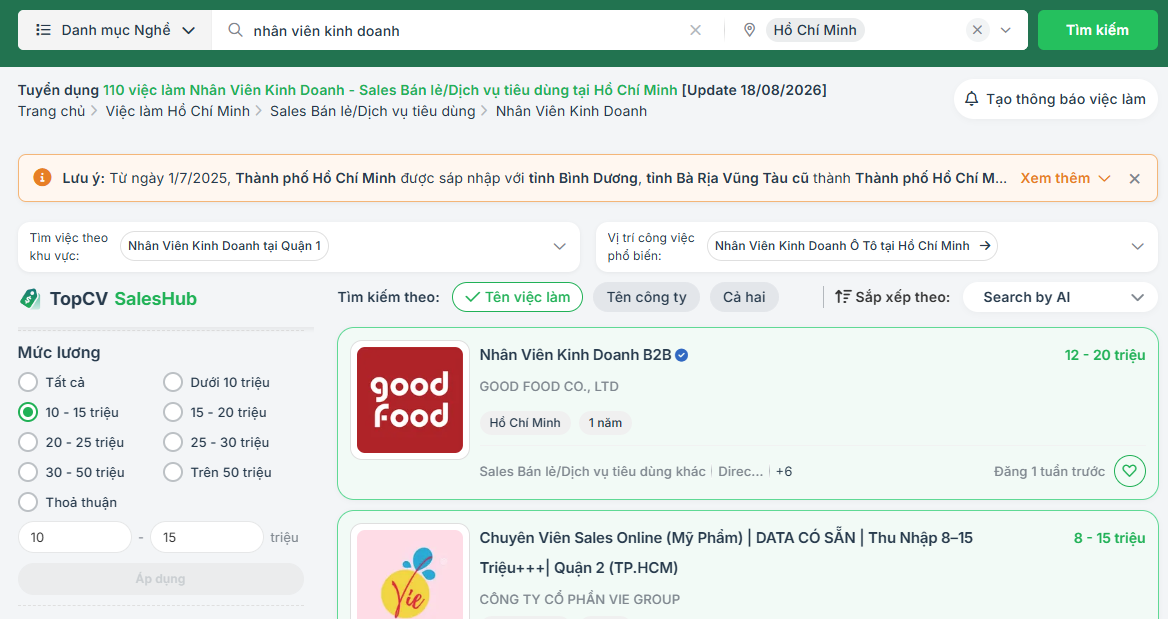The height and width of the screenshot is (619, 1168).
Task: Click the Tìm kiếm button
Action: [x=1097, y=31]
